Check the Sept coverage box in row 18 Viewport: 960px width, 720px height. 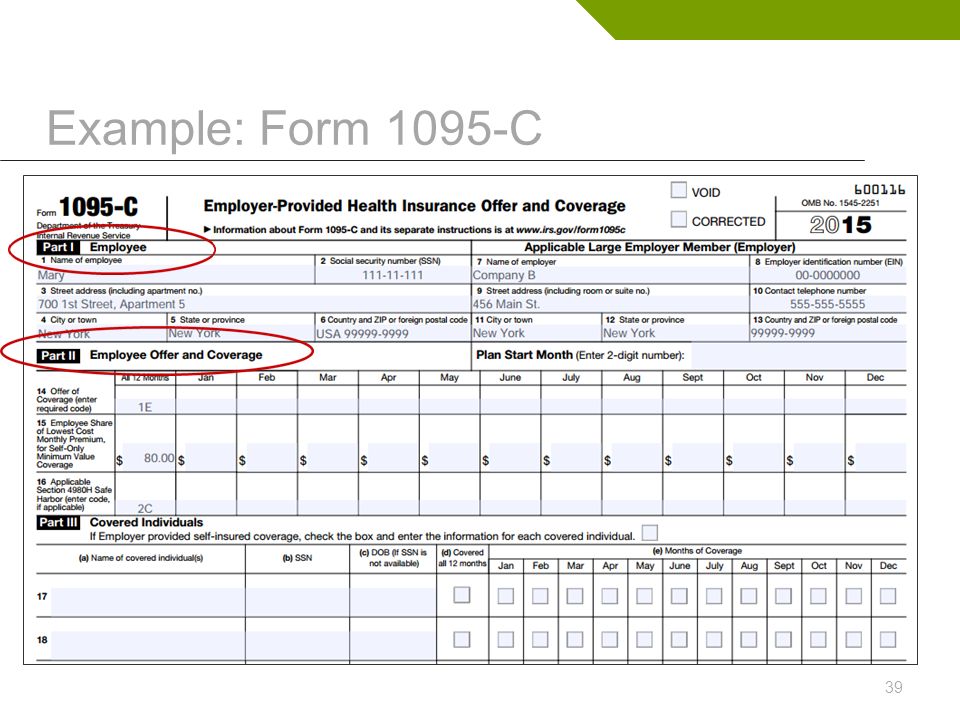783,640
